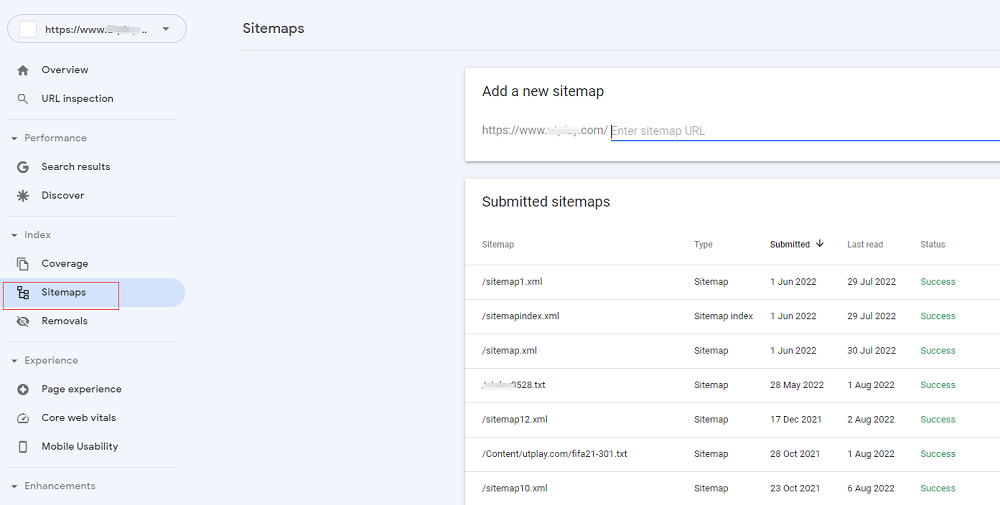The height and width of the screenshot is (505, 1000).
Task: Open the fifa21-301.txt sitemap row
Action: click(x=732, y=455)
